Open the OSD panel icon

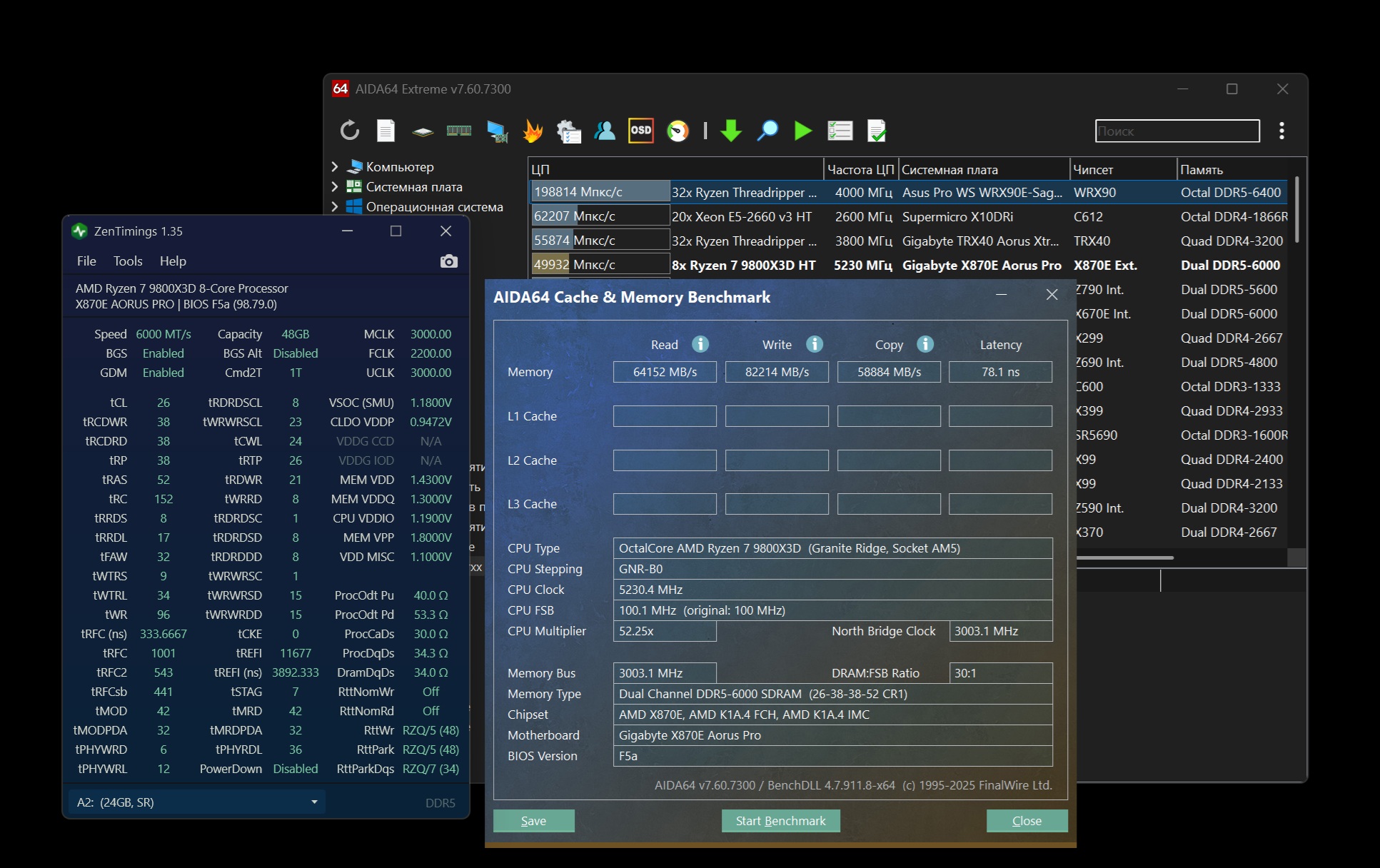tap(640, 131)
